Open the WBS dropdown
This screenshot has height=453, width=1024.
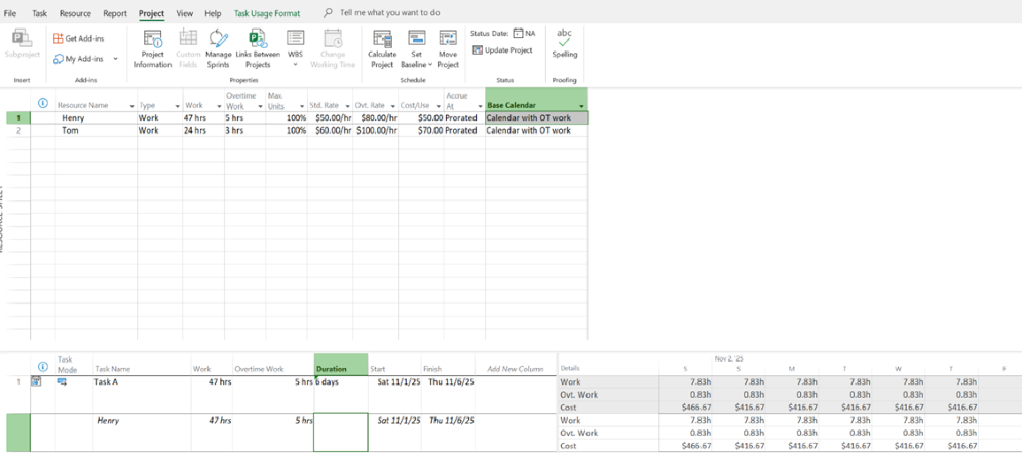(295, 49)
